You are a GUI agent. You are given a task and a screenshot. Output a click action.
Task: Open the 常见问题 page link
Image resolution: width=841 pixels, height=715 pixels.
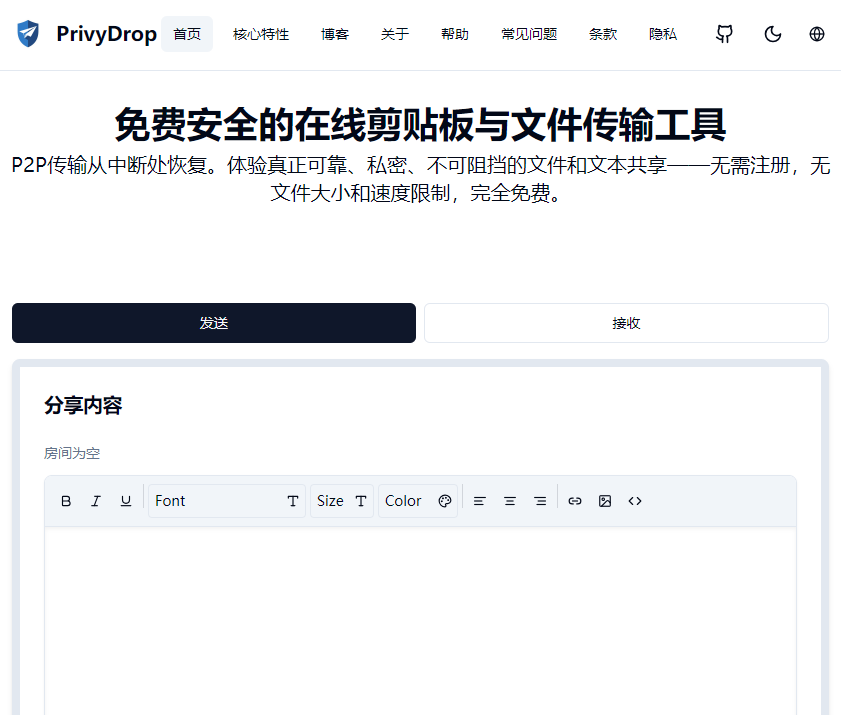[529, 34]
